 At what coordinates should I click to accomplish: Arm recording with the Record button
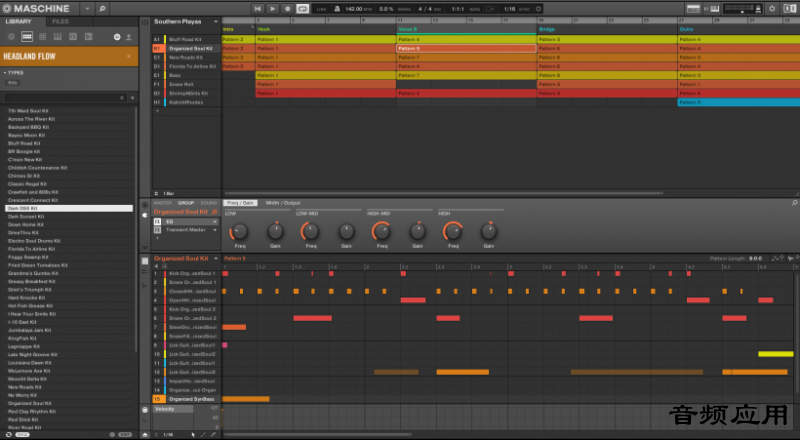[287, 9]
